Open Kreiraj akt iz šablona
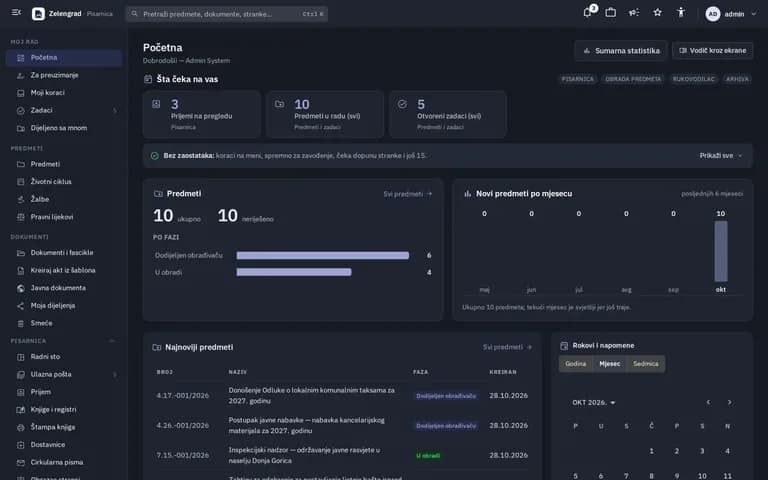The height and width of the screenshot is (480, 768). pyautogui.click(x=64, y=270)
